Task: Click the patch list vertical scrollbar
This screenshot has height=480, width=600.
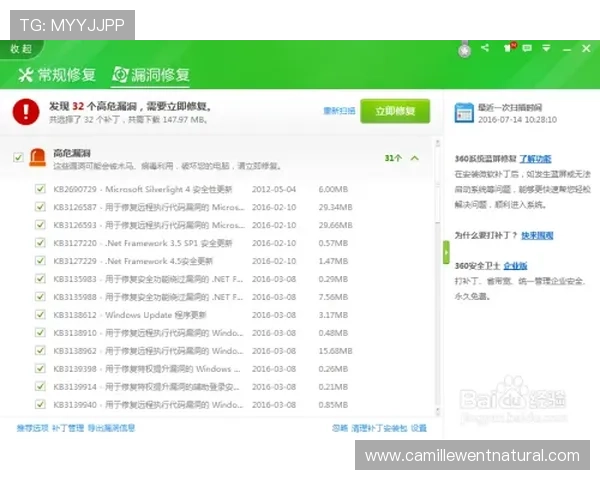Action: click(x=438, y=278)
